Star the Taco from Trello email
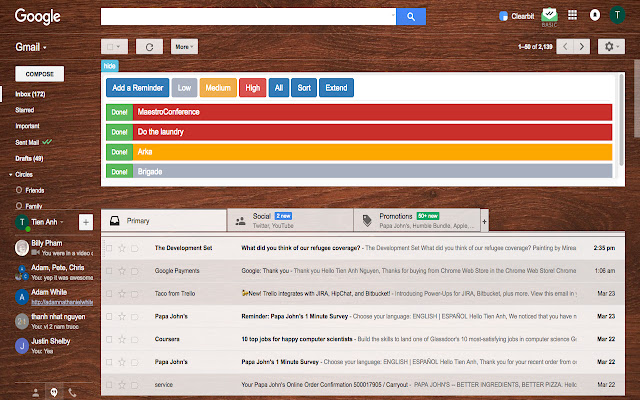640x400 pixels. coord(122,293)
